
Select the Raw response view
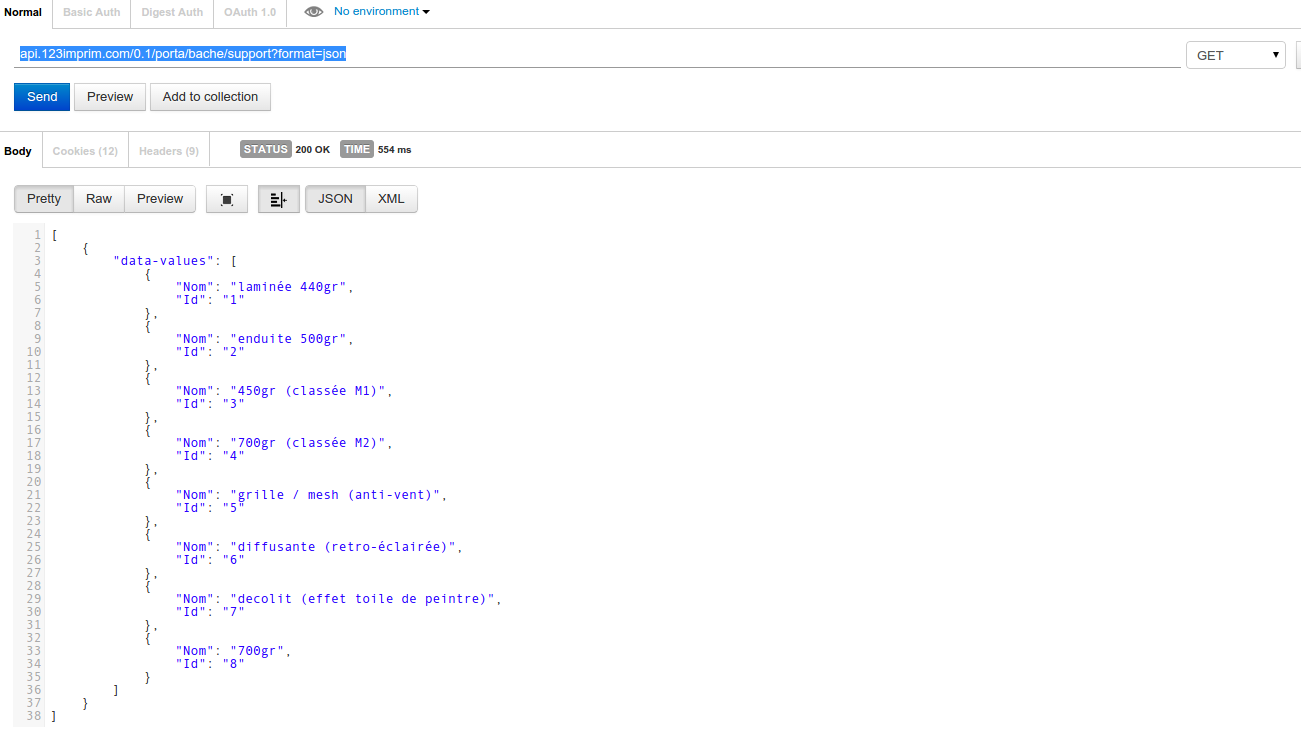tap(99, 199)
